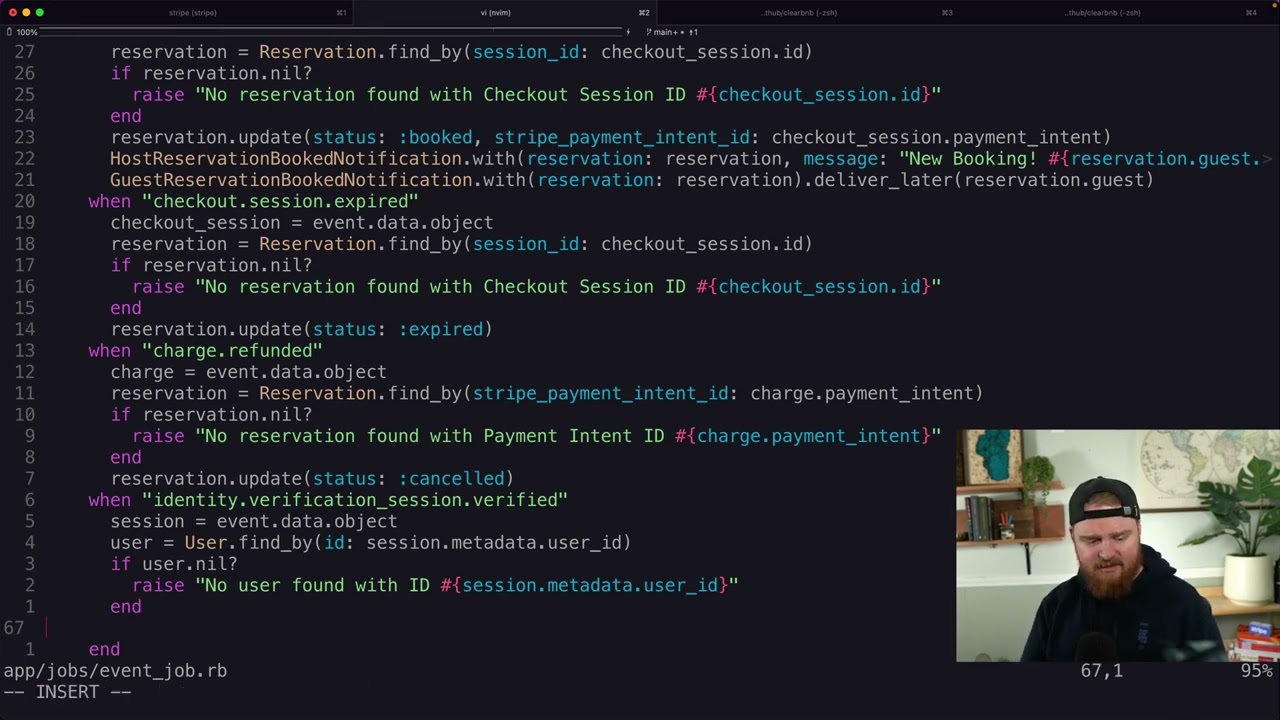Click 'charge = event.data.object' line
Screen dimensions: 1280x720
point(248,372)
